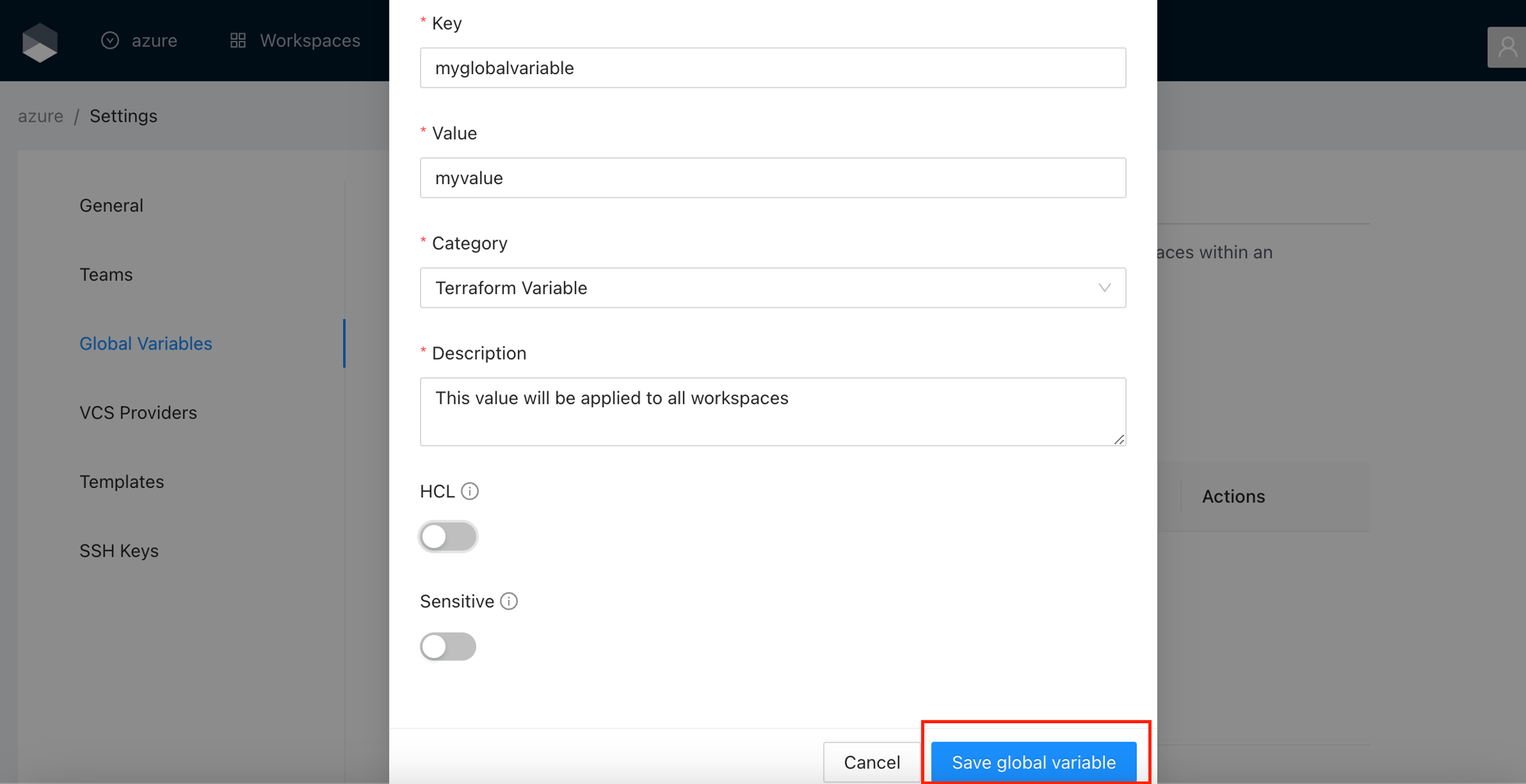
Task: Click the Sensitive info icon
Action: [x=509, y=601]
